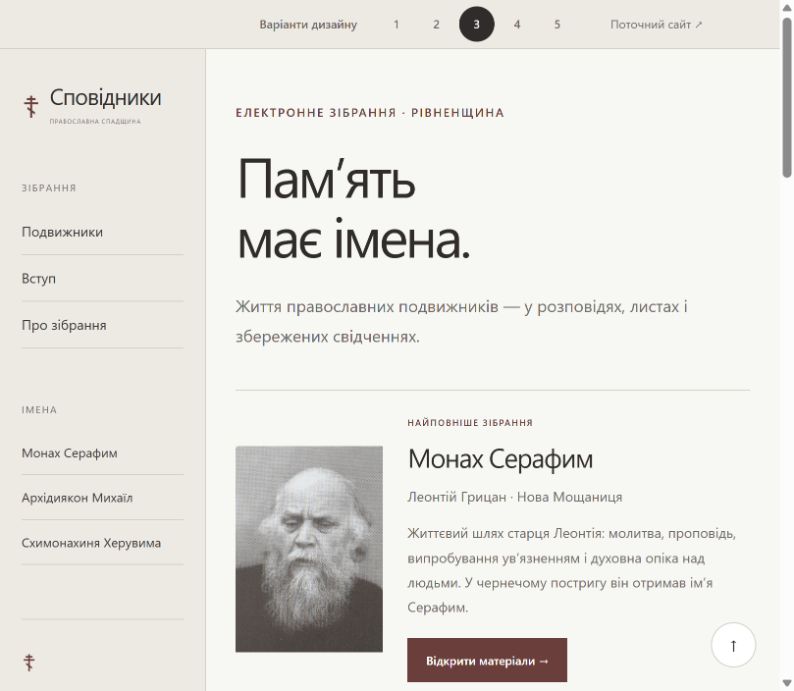Open Про зібрання in the sidebar
This screenshot has width=794, height=691.
[102, 325]
